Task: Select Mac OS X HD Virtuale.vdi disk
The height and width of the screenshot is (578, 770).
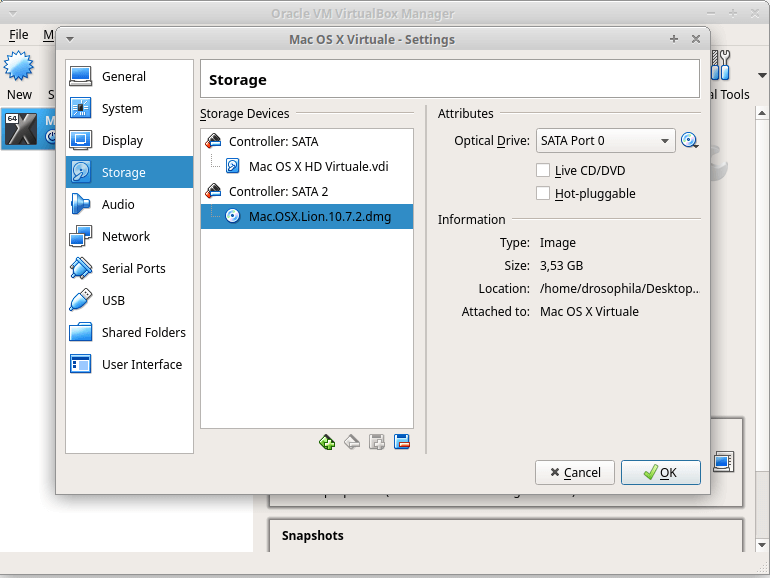Action: click(x=307, y=166)
